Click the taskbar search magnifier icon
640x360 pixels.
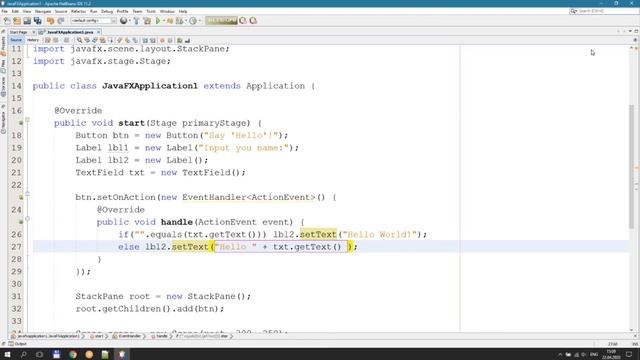click(23, 354)
